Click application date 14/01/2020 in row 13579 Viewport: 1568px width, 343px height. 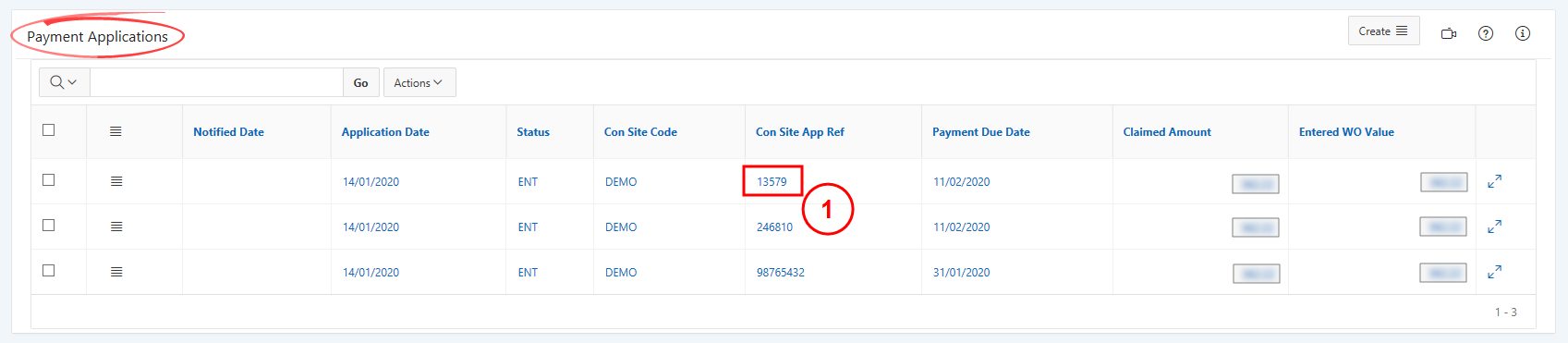point(371,182)
